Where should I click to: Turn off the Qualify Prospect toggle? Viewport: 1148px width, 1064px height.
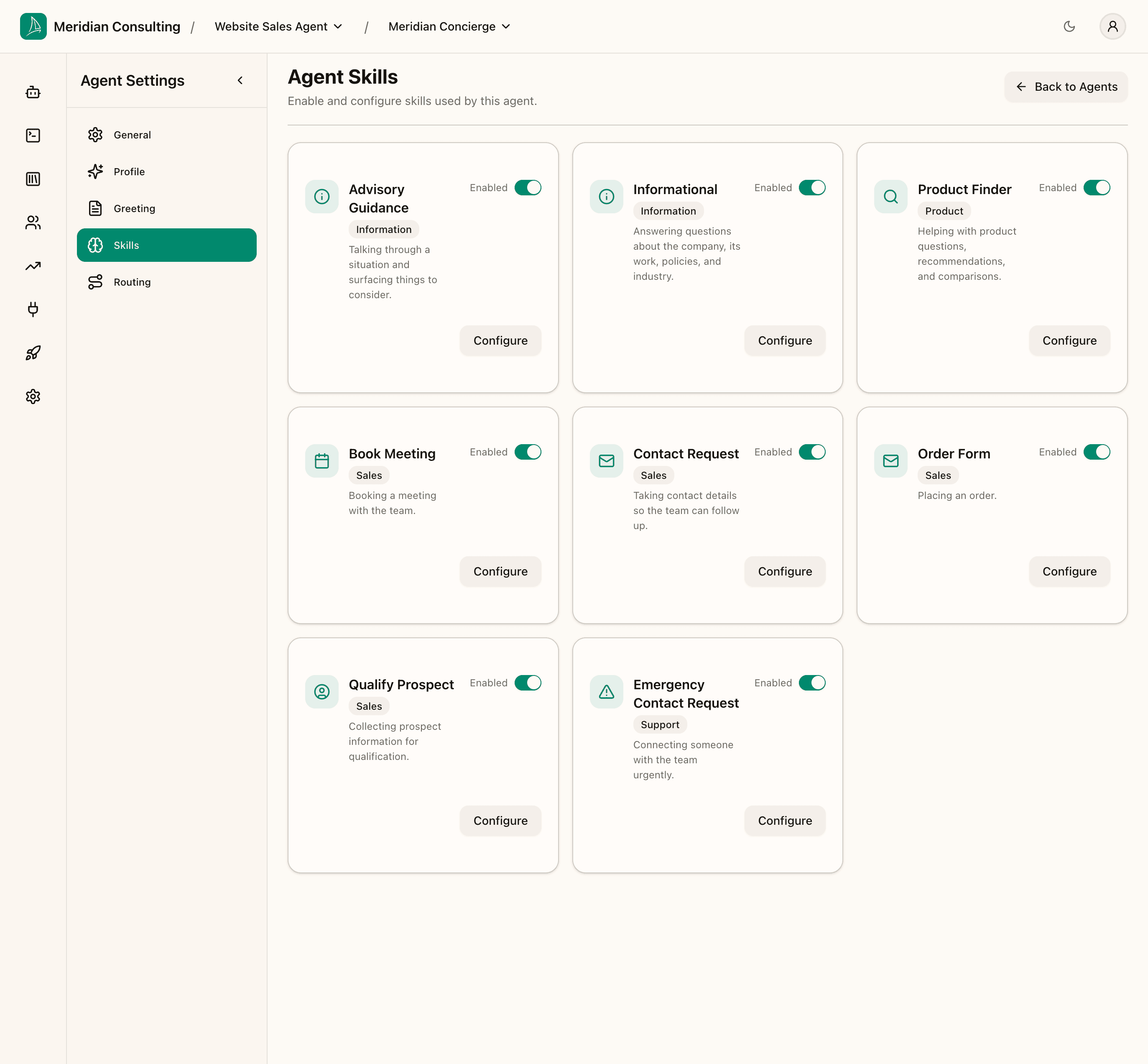[528, 683]
